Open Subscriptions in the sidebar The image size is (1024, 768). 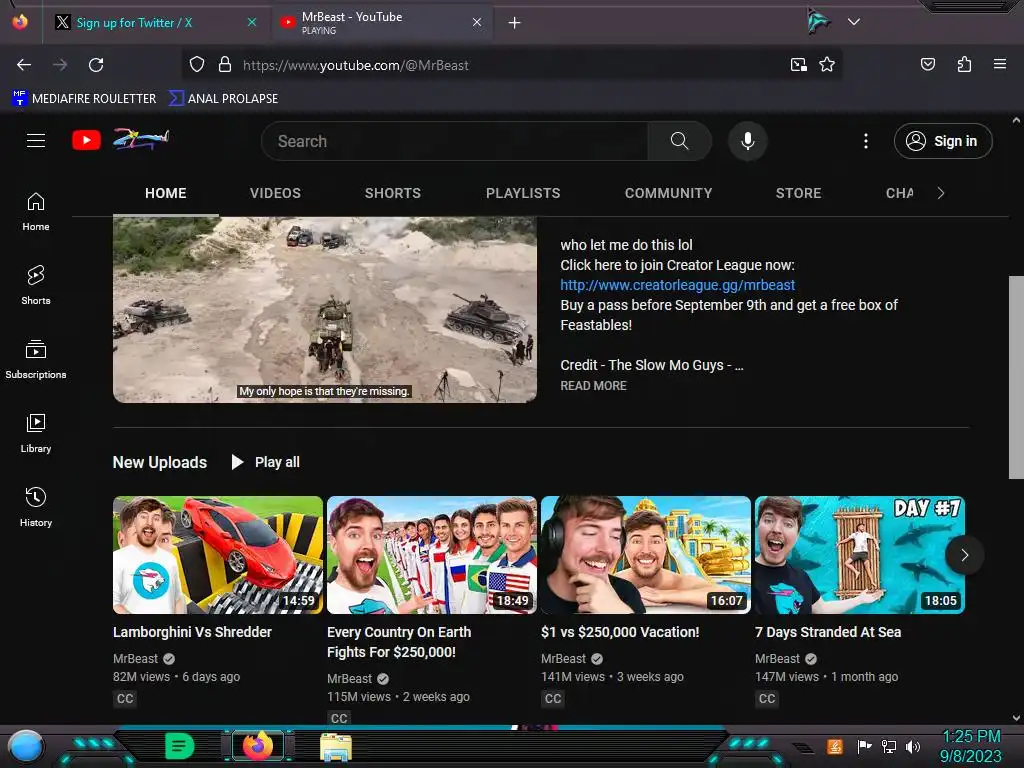tap(36, 359)
